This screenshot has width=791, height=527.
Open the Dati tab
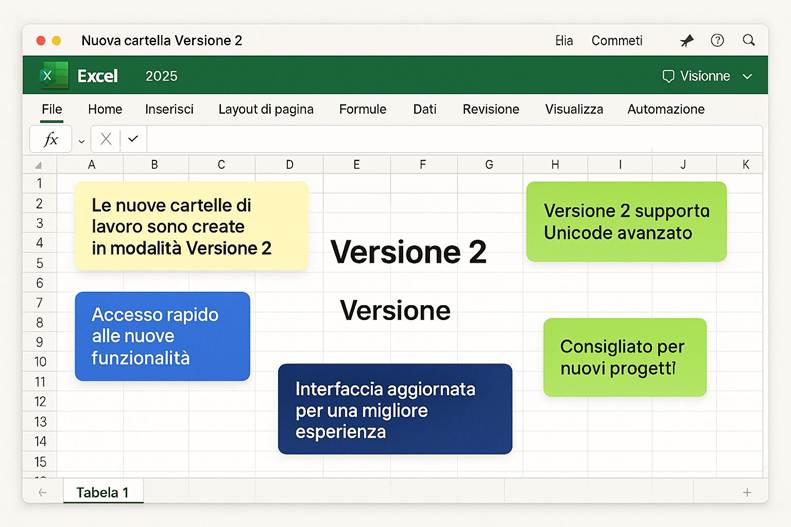click(x=425, y=109)
